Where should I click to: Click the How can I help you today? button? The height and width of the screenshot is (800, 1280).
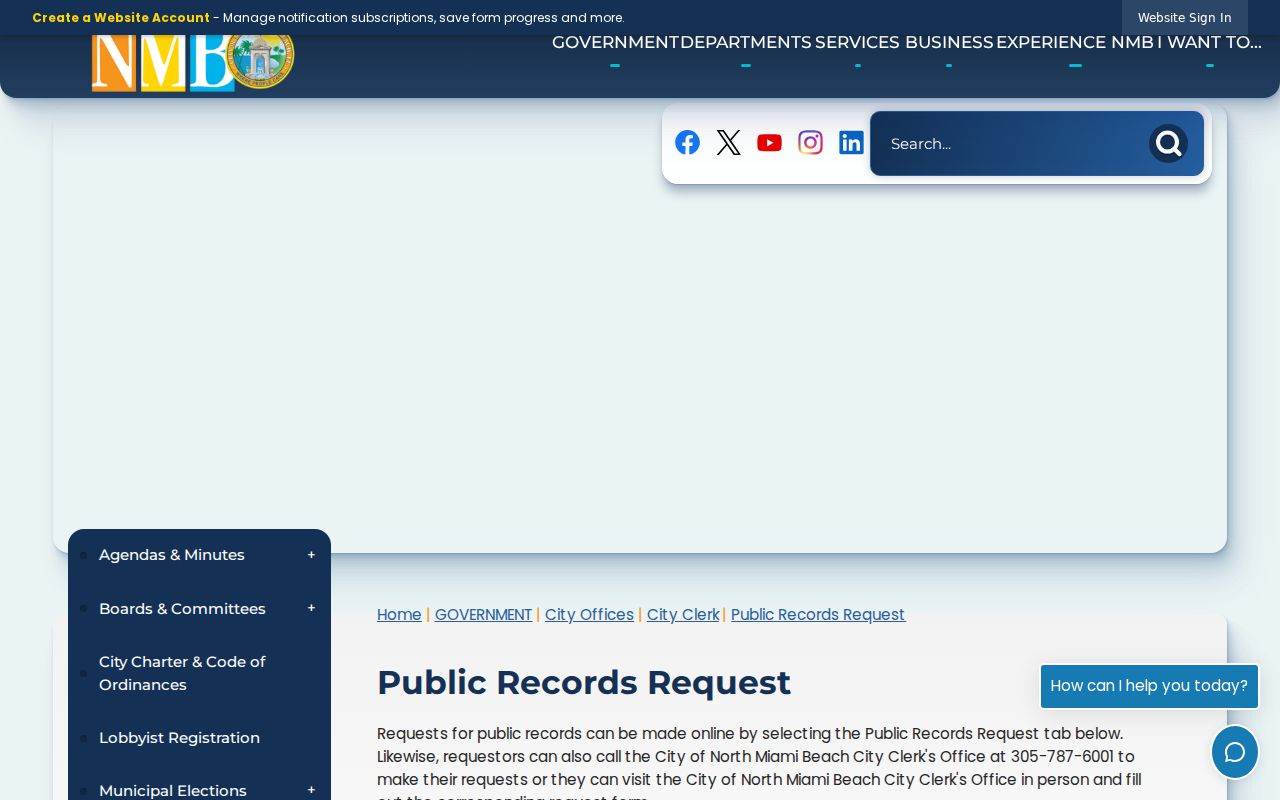click(1149, 686)
